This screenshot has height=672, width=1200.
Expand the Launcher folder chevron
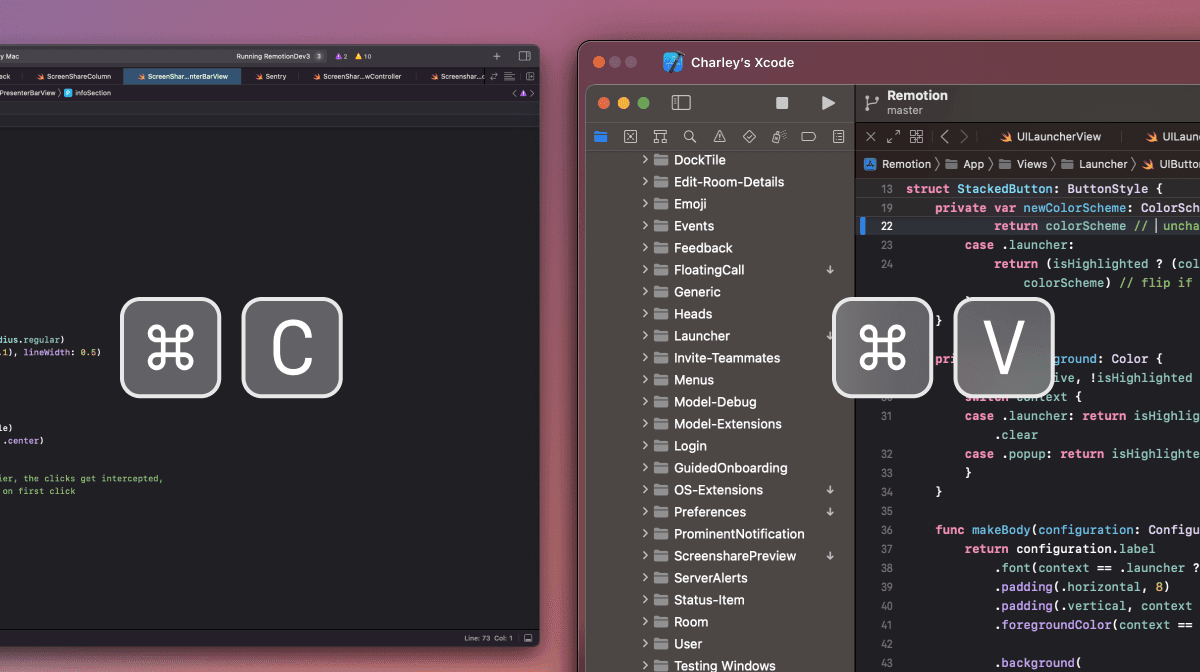pyautogui.click(x=645, y=336)
